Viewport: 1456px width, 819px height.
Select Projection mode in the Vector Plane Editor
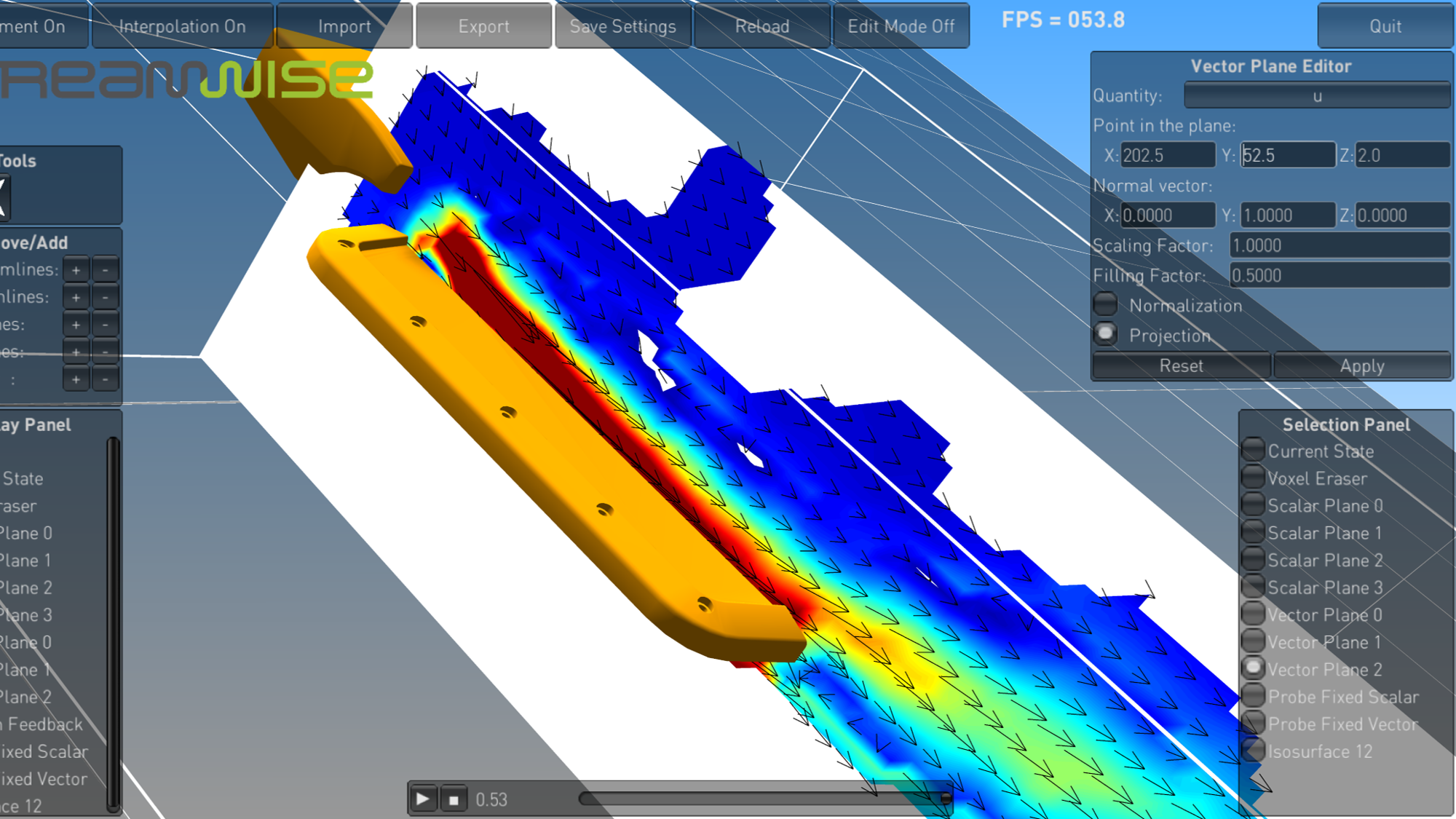click(1106, 333)
